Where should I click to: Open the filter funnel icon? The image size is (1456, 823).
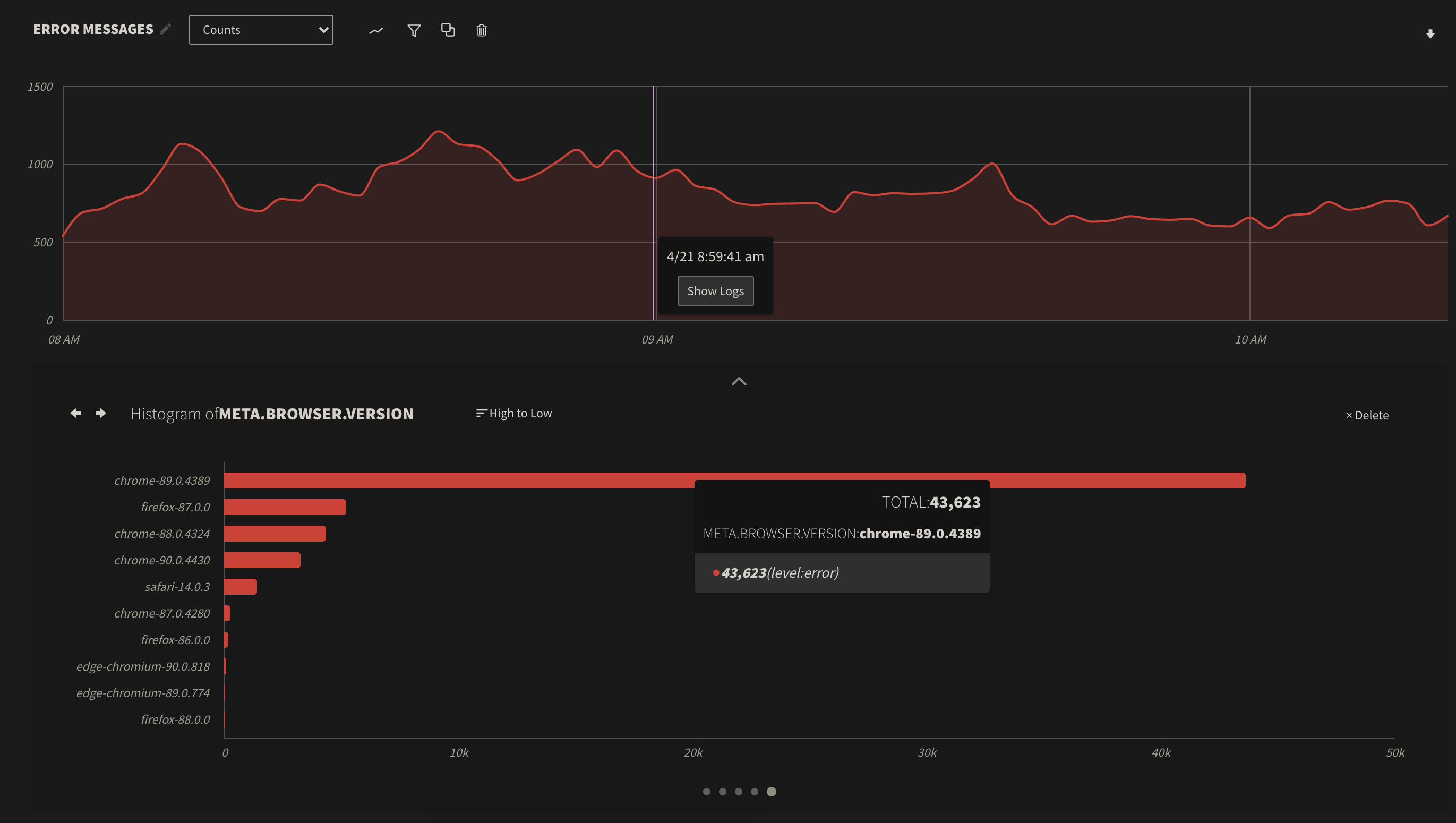click(x=414, y=30)
